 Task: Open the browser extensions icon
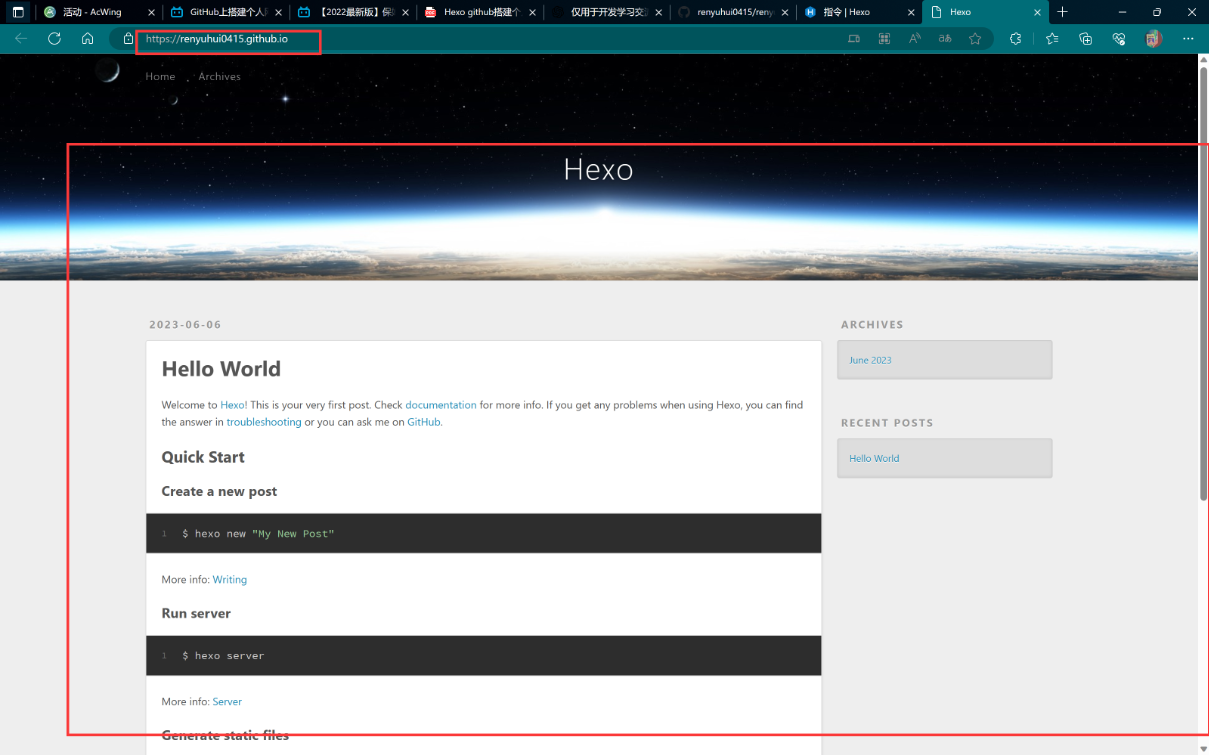tap(1016, 38)
